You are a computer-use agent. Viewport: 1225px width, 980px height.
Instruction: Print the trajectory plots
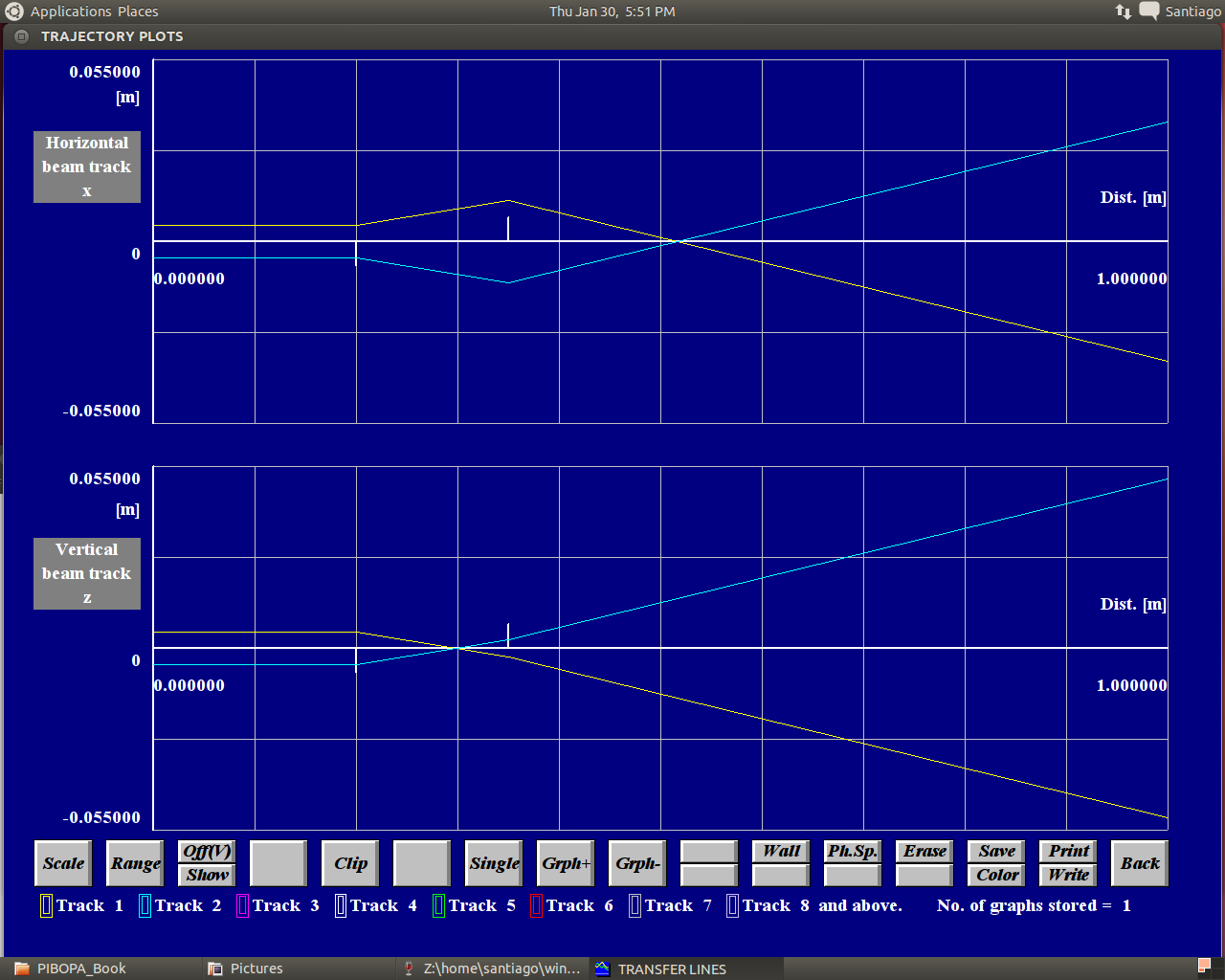[x=1068, y=852]
